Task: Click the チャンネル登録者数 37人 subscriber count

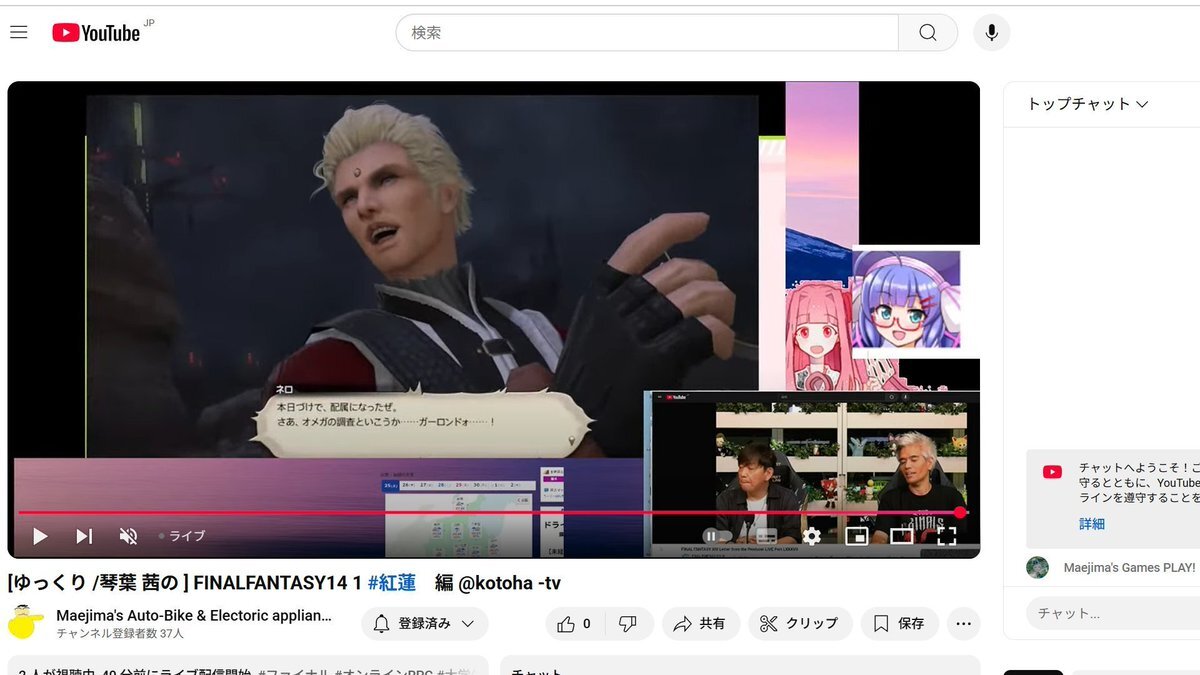Action: click(x=120, y=634)
